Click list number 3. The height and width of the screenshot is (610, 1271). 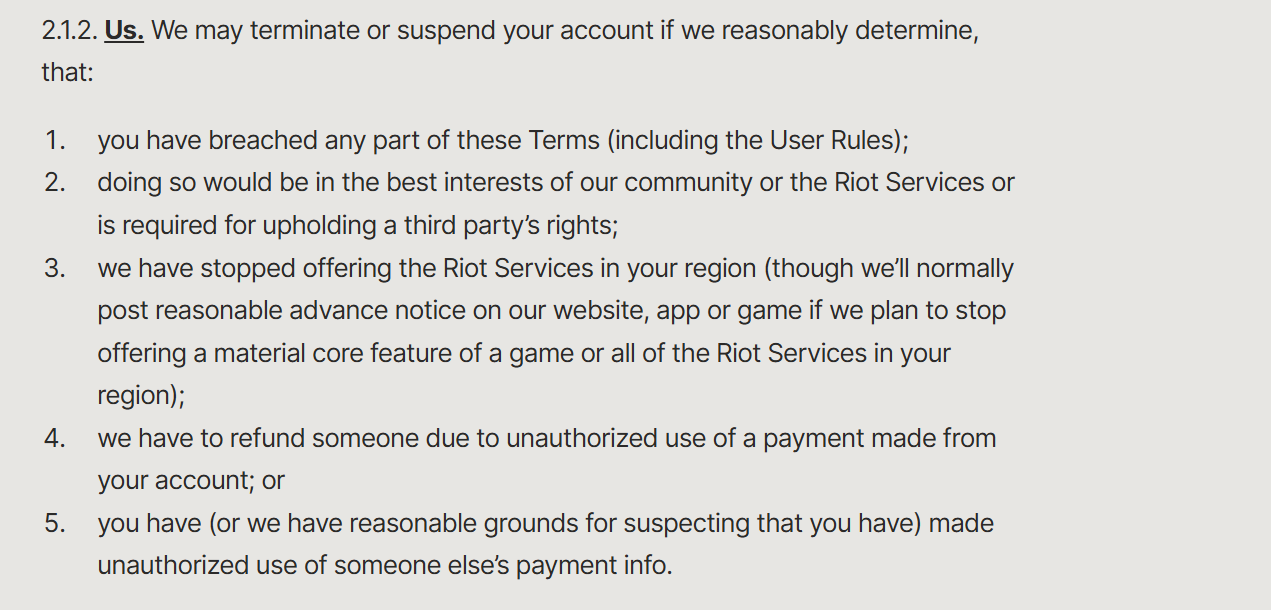[55, 269]
